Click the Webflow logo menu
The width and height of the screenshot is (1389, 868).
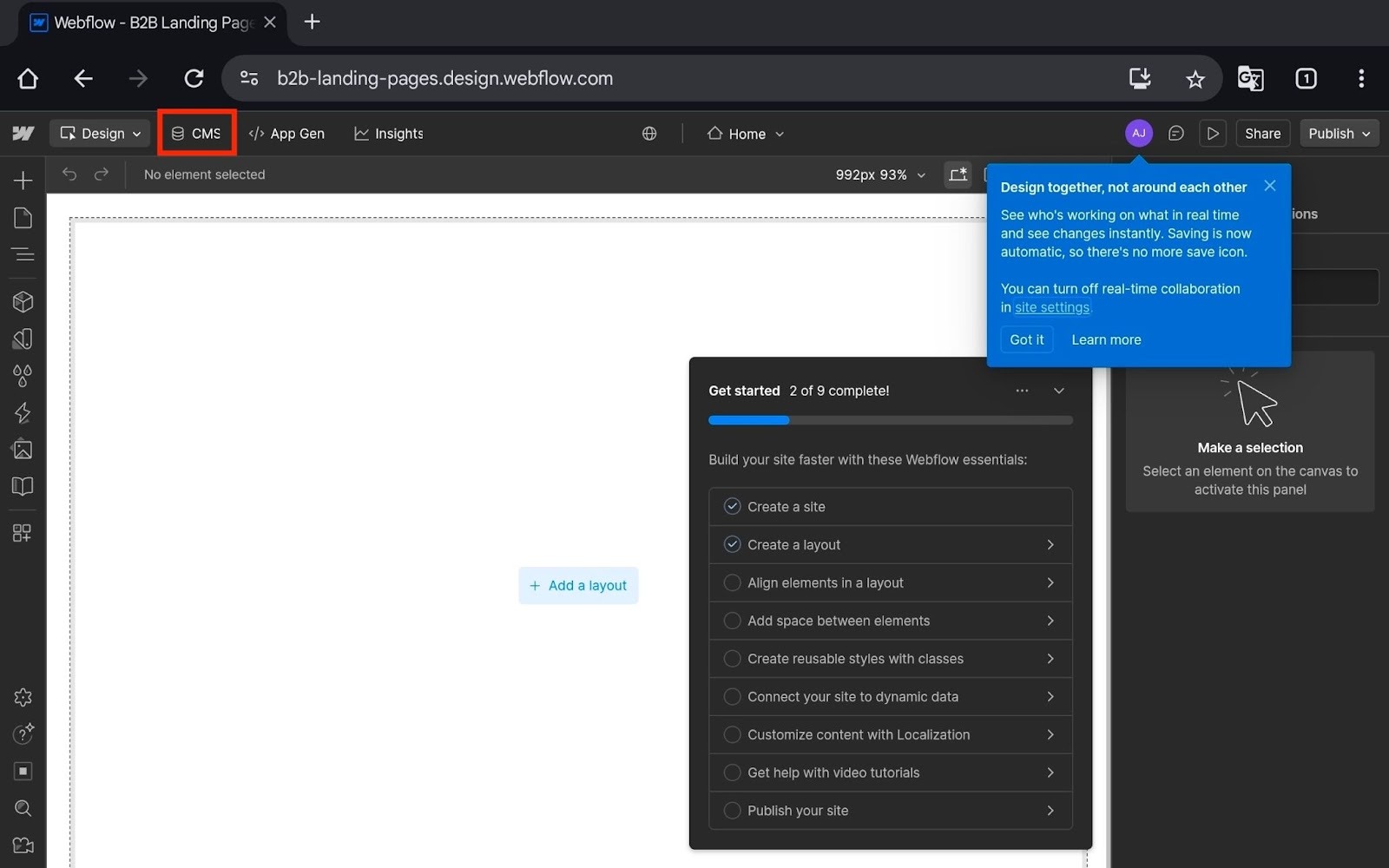pyautogui.click(x=23, y=134)
